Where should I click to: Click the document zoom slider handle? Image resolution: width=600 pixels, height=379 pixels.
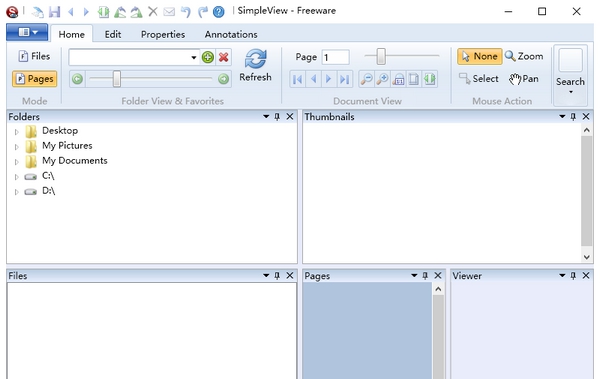(381, 57)
